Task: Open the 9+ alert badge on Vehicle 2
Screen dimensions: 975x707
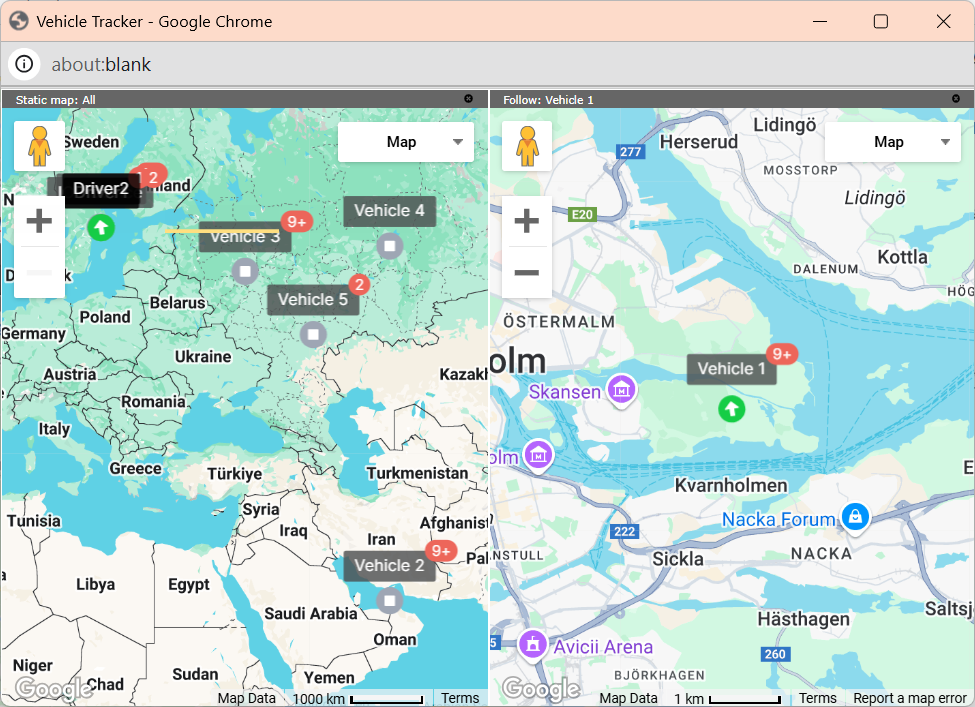Action: [441, 551]
